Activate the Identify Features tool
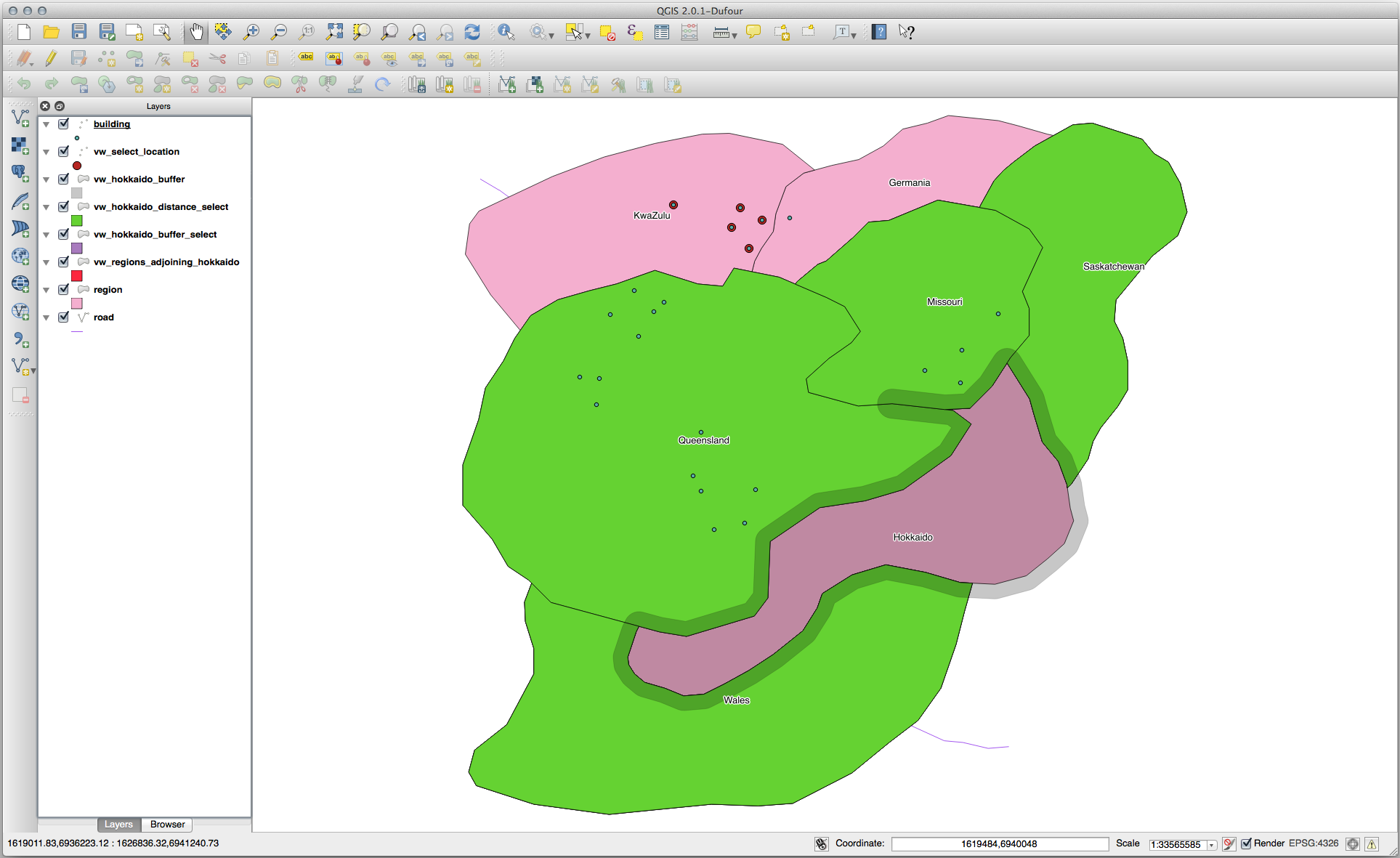 (506, 32)
